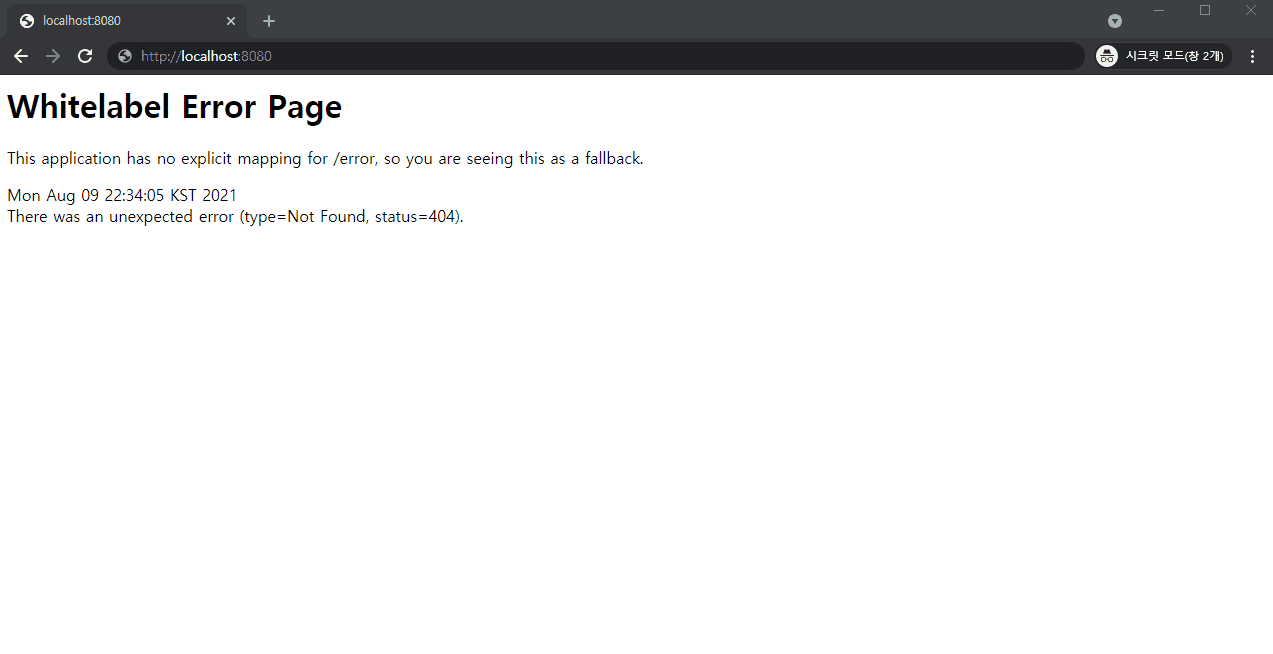Image resolution: width=1273 pixels, height=654 pixels.
Task: Go back to the previous page
Action: pos(21,56)
